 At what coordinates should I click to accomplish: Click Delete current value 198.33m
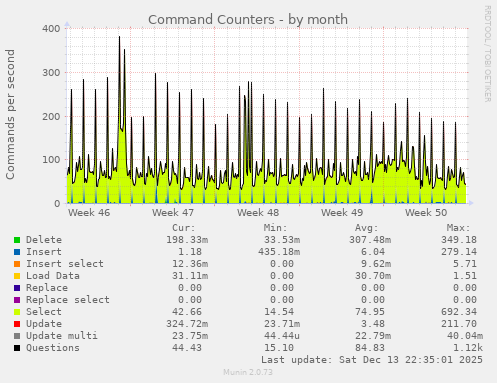coord(187,240)
